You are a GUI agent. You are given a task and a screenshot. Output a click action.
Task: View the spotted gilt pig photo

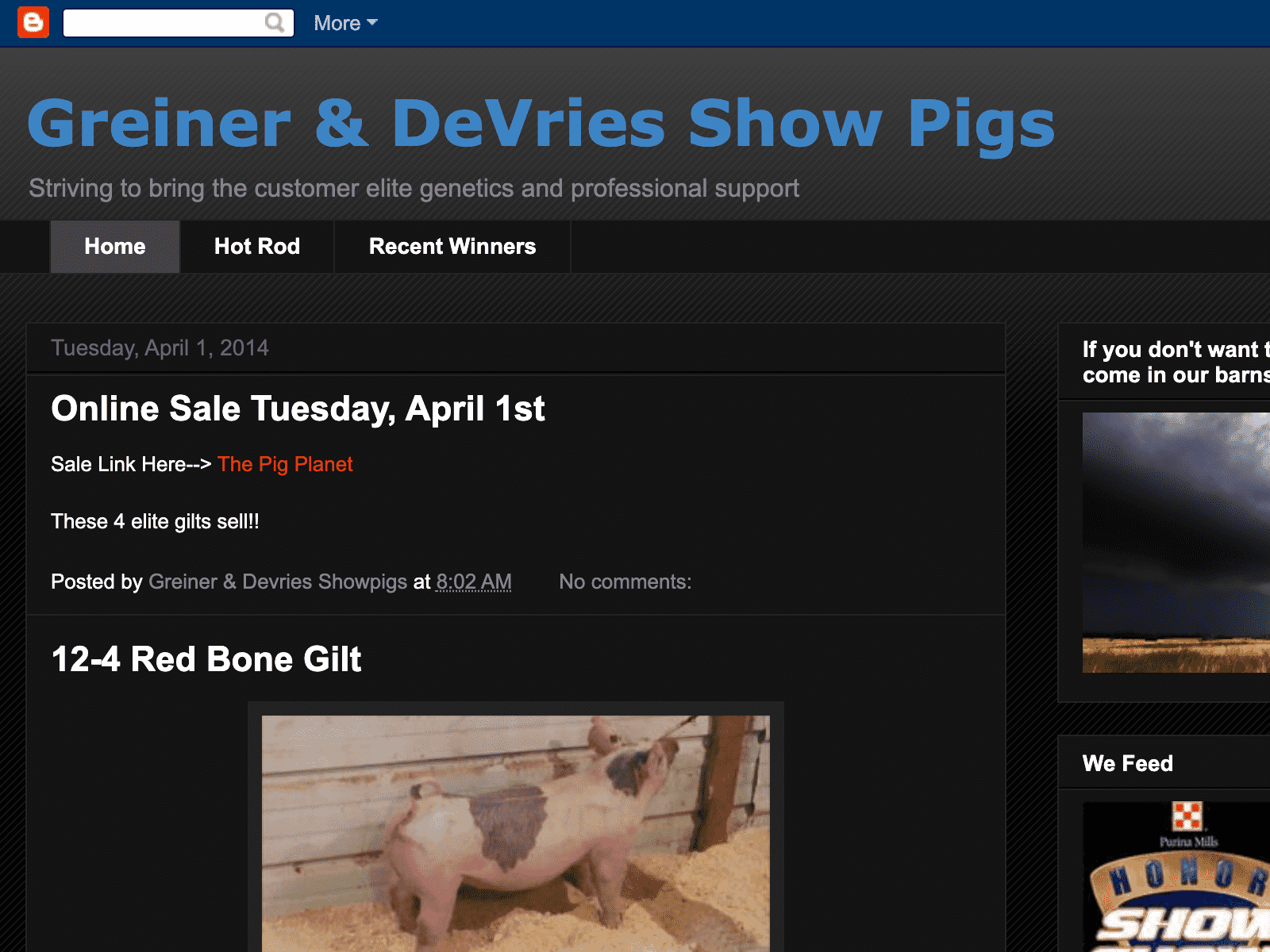(516, 833)
